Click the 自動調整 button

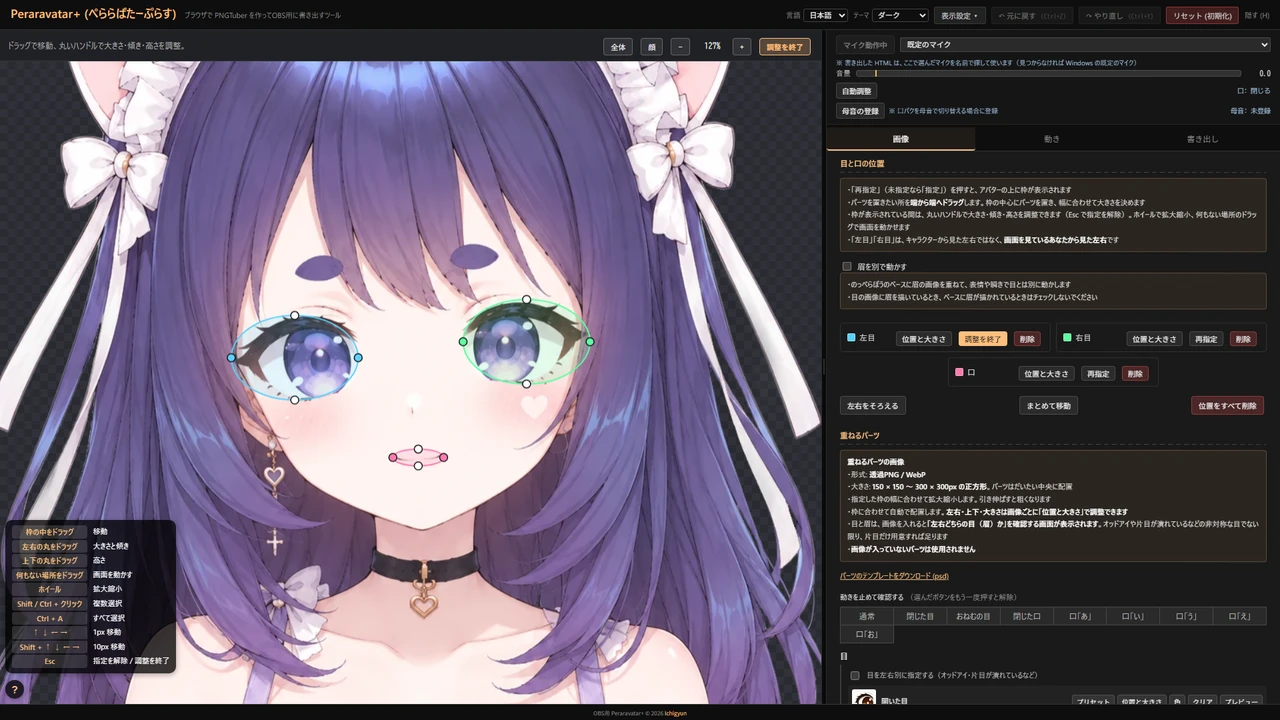pyautogui.click(x=856, y=91)
